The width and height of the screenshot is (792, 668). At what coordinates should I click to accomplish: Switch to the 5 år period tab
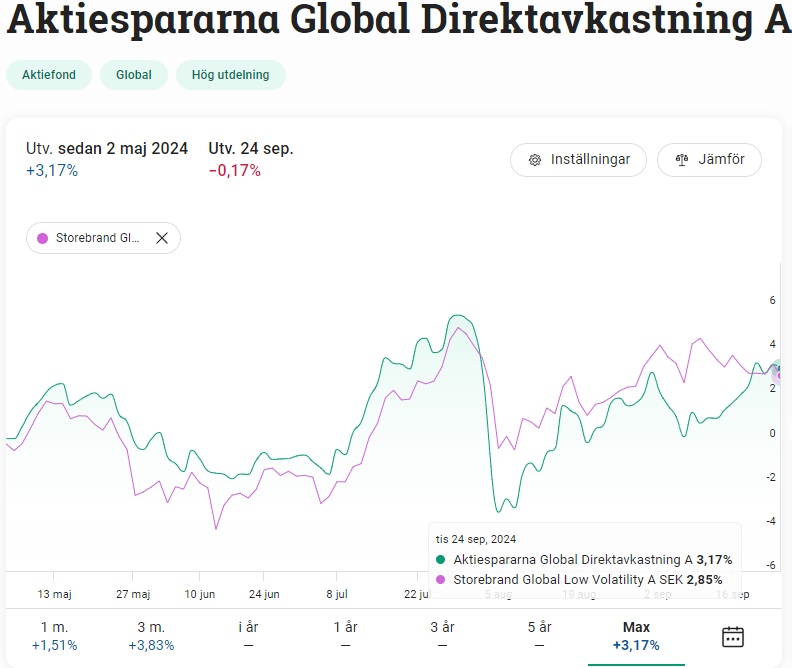[x=539, y=636]
